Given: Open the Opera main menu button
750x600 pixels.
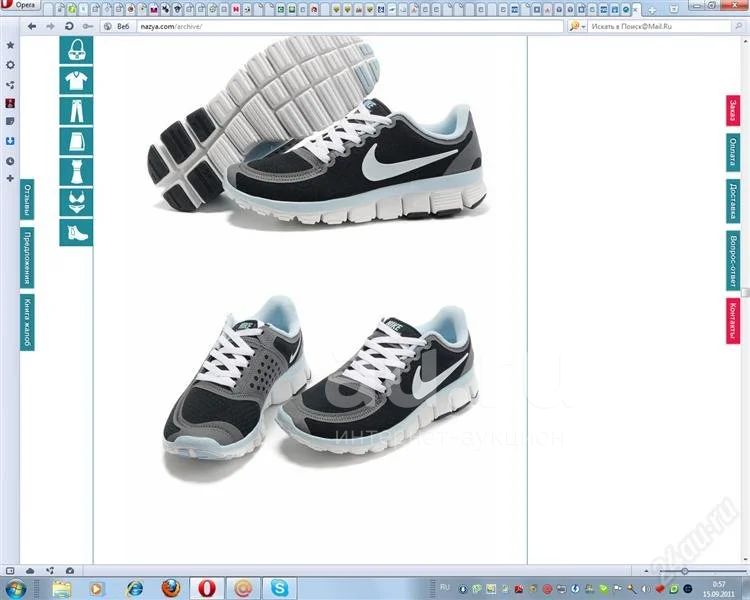Looking at the screenshot, I should click(20, 5).
